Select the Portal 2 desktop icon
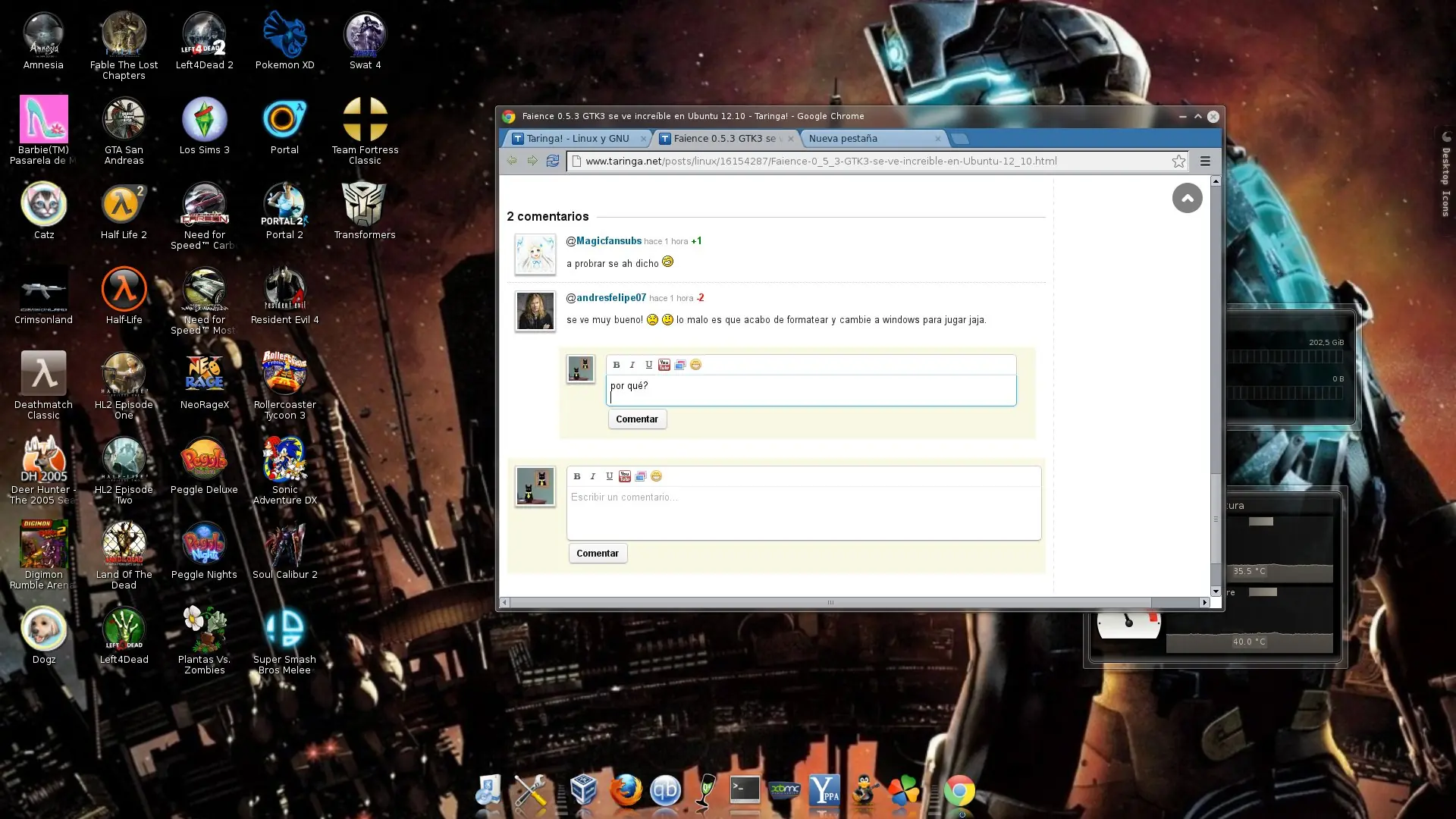 tap(284, 212)
